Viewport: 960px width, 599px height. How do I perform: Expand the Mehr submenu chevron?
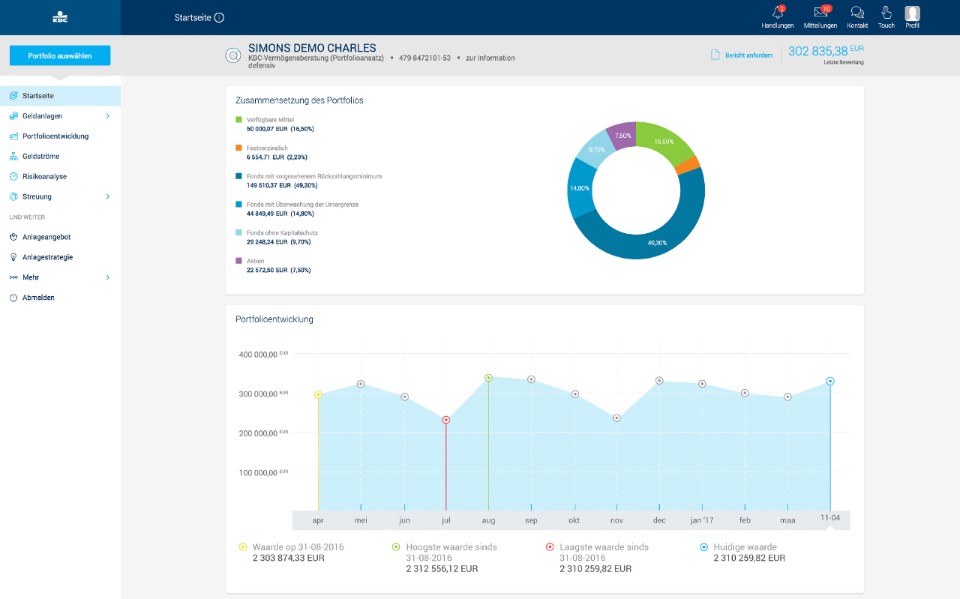[108, 277]
